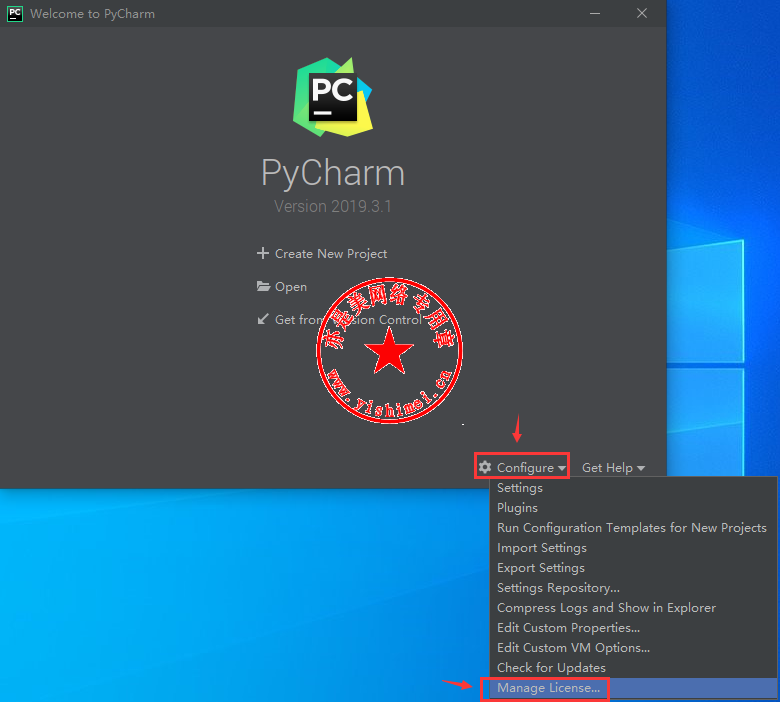Expand the Get Help dropdown

[613, 468]
